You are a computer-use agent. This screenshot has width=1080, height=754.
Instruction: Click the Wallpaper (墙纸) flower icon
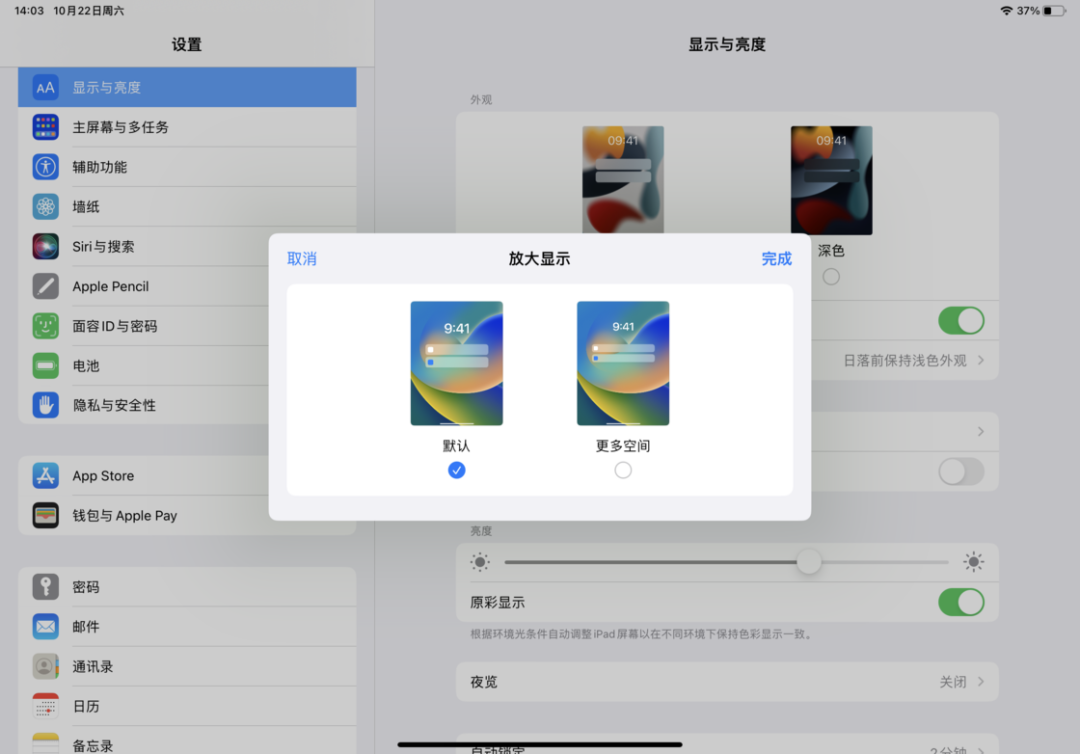coord(45,207)
